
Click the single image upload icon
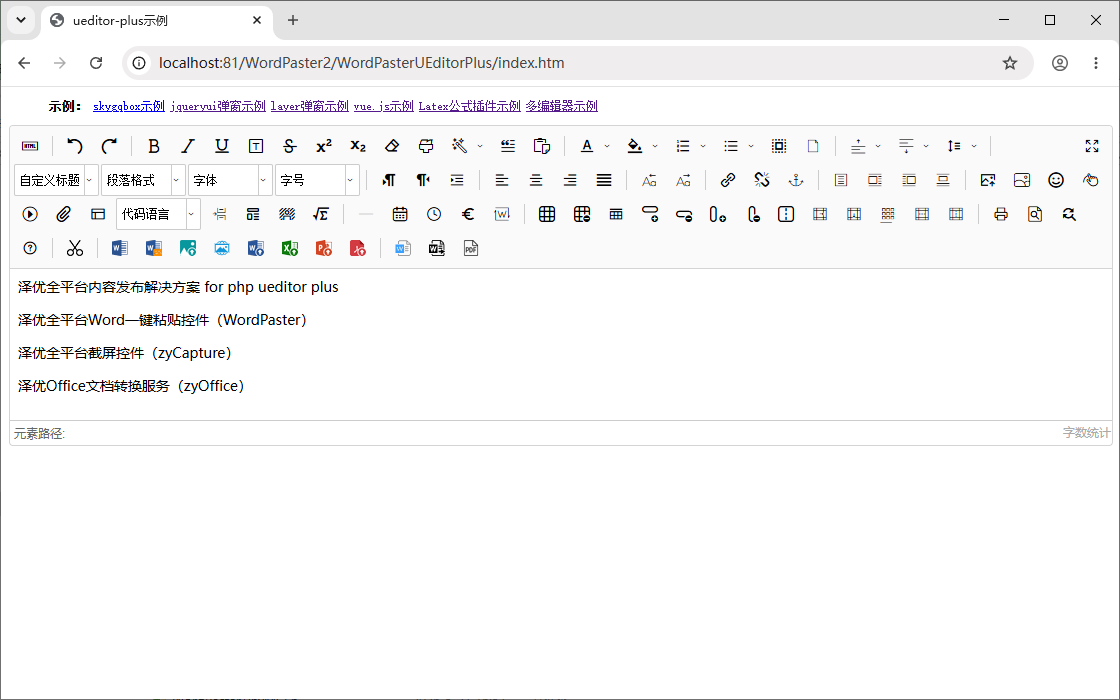(988, 180)
